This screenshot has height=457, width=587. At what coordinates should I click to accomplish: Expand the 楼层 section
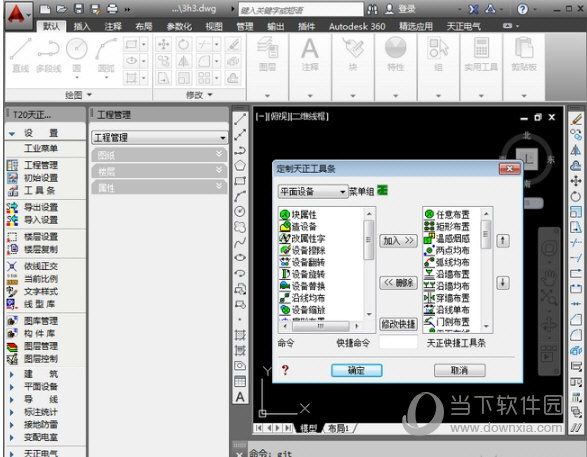point(159,171)
